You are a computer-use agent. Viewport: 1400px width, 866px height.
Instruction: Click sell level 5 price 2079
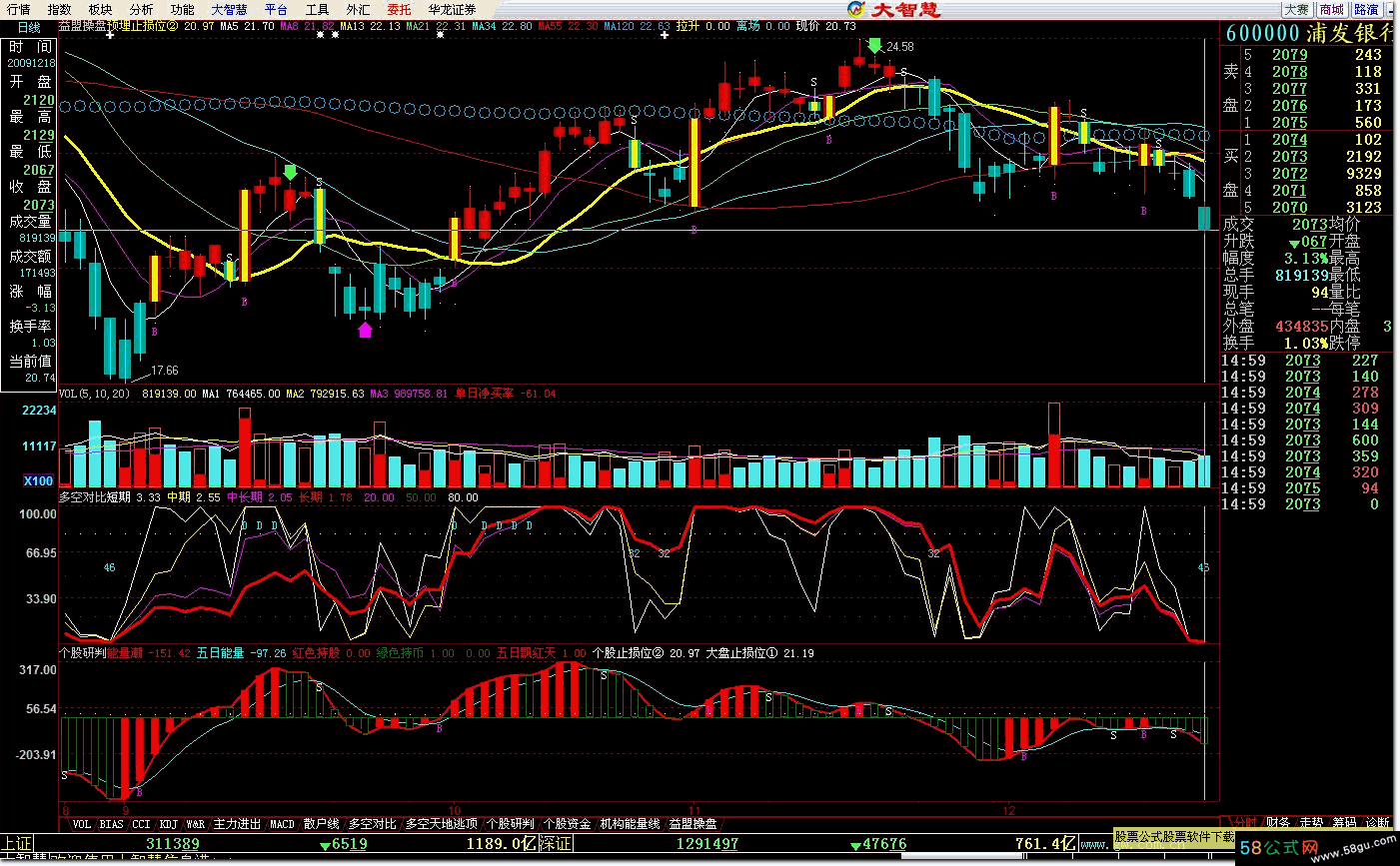click(x=1289, y=55)
